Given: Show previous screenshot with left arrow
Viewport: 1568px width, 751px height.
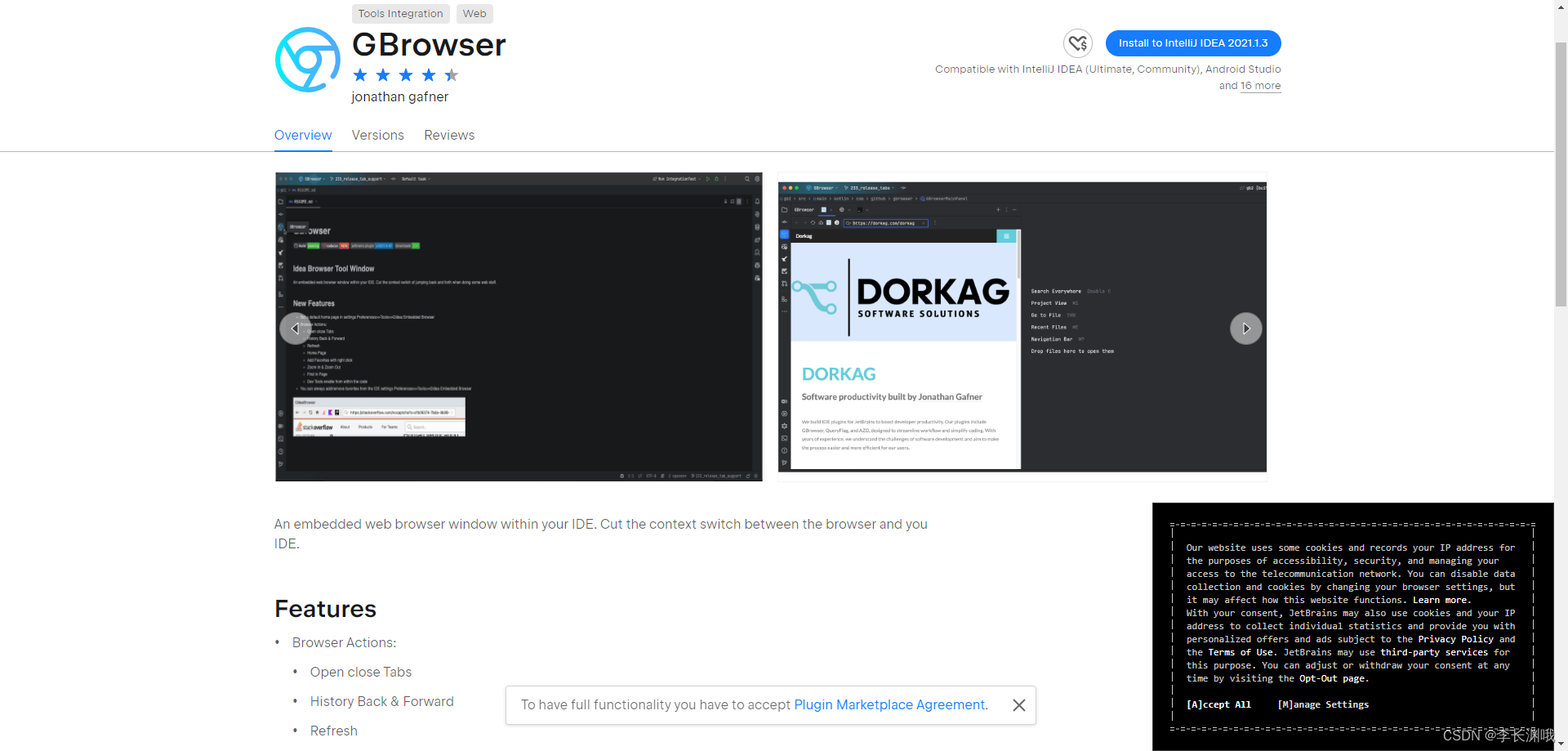Looking at the screenshot, I should coord(295,329).
